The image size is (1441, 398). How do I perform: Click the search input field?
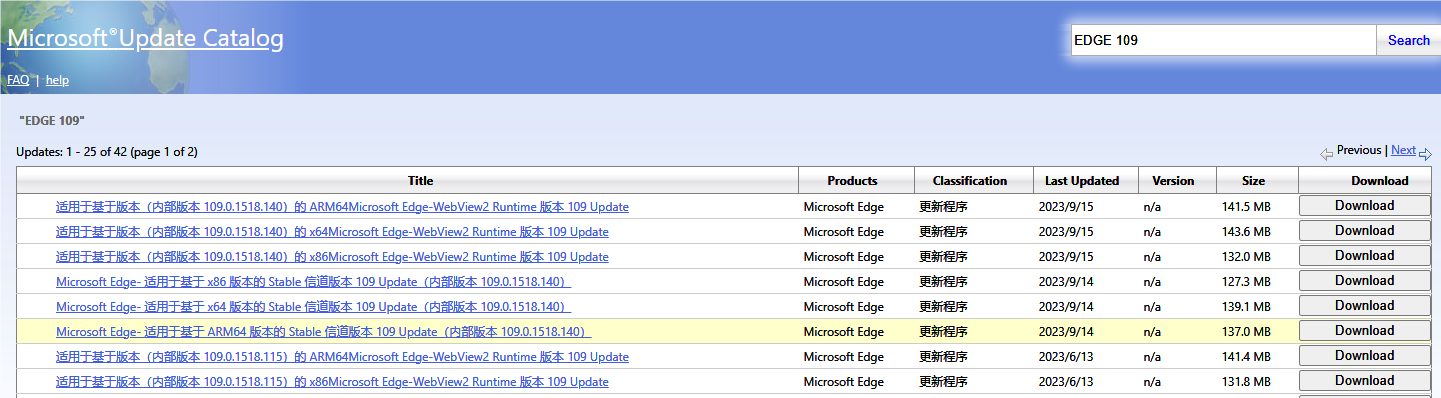point(1224,40)
